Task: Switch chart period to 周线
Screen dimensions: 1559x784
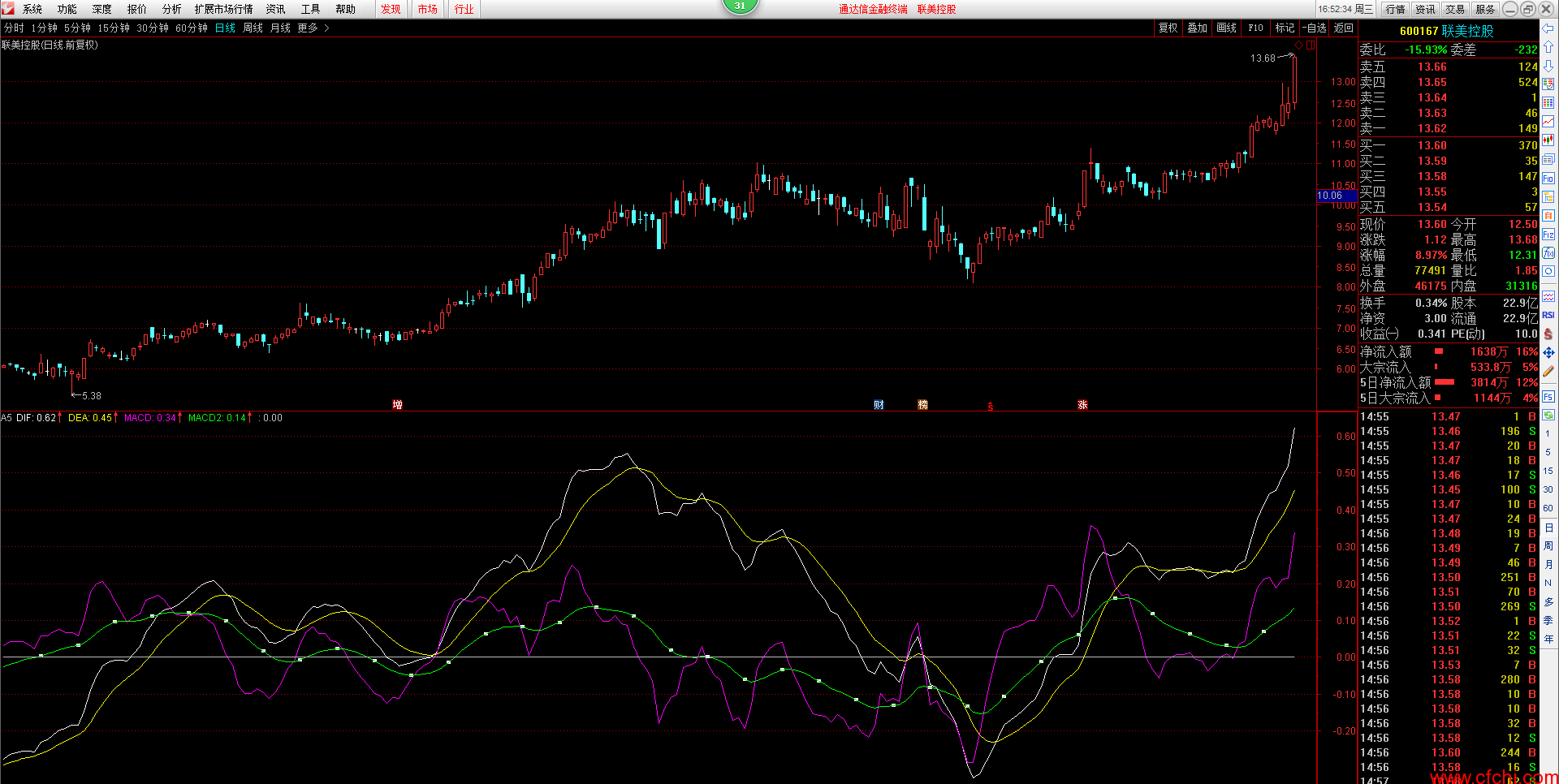Action: [253, 28]
